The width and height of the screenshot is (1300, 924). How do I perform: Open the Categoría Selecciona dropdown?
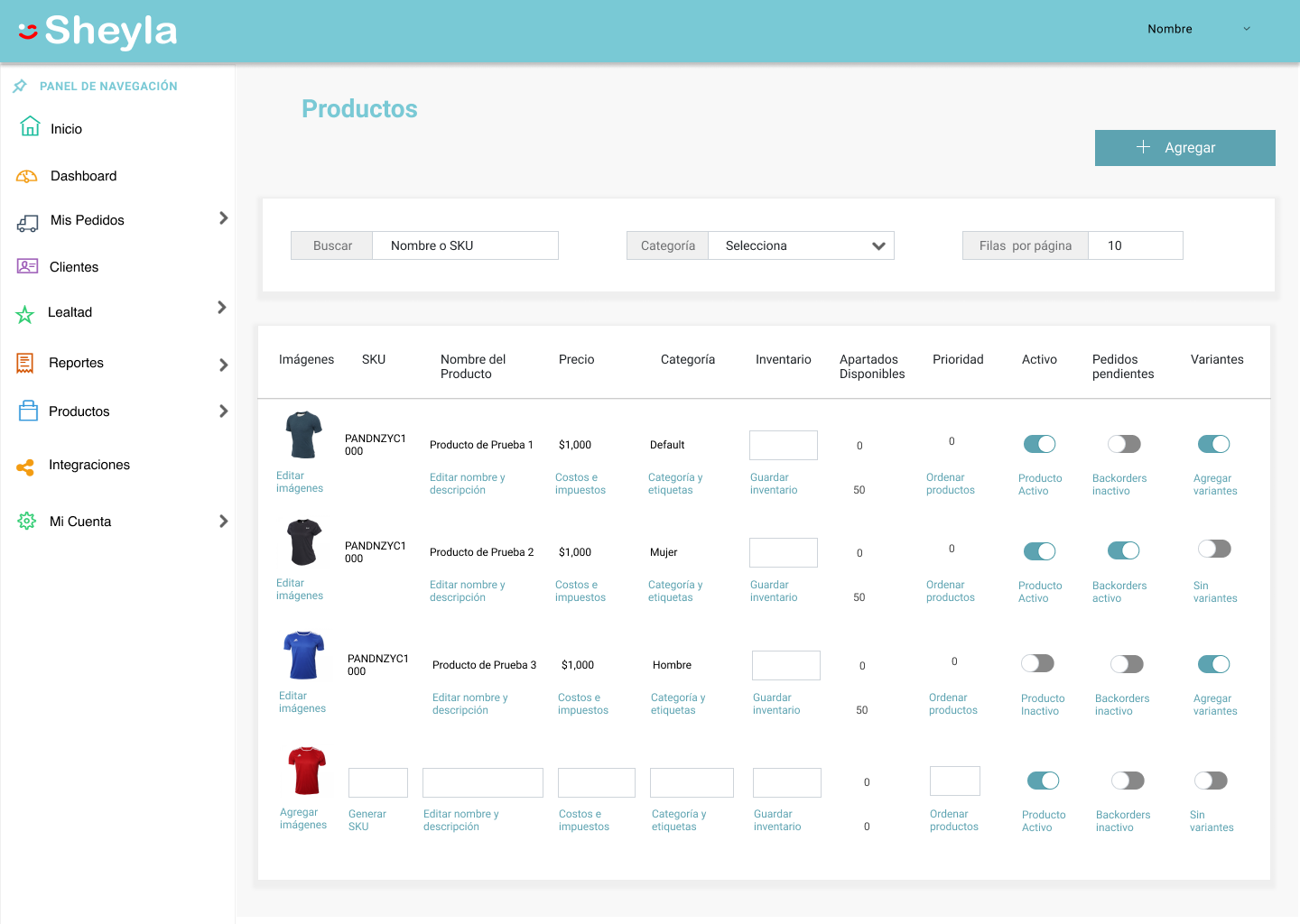pos(801,245)
